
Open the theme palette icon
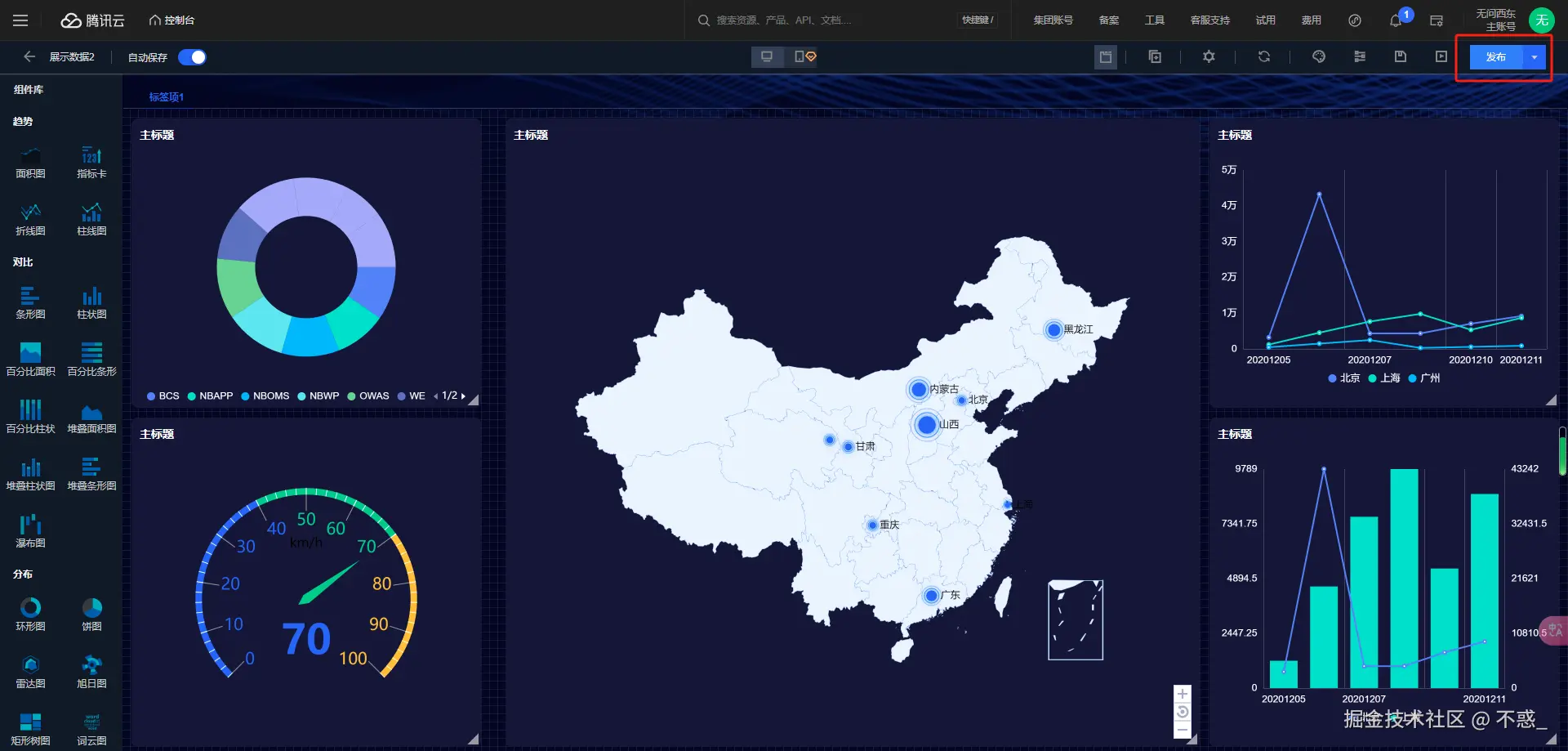coord(1319,56)
